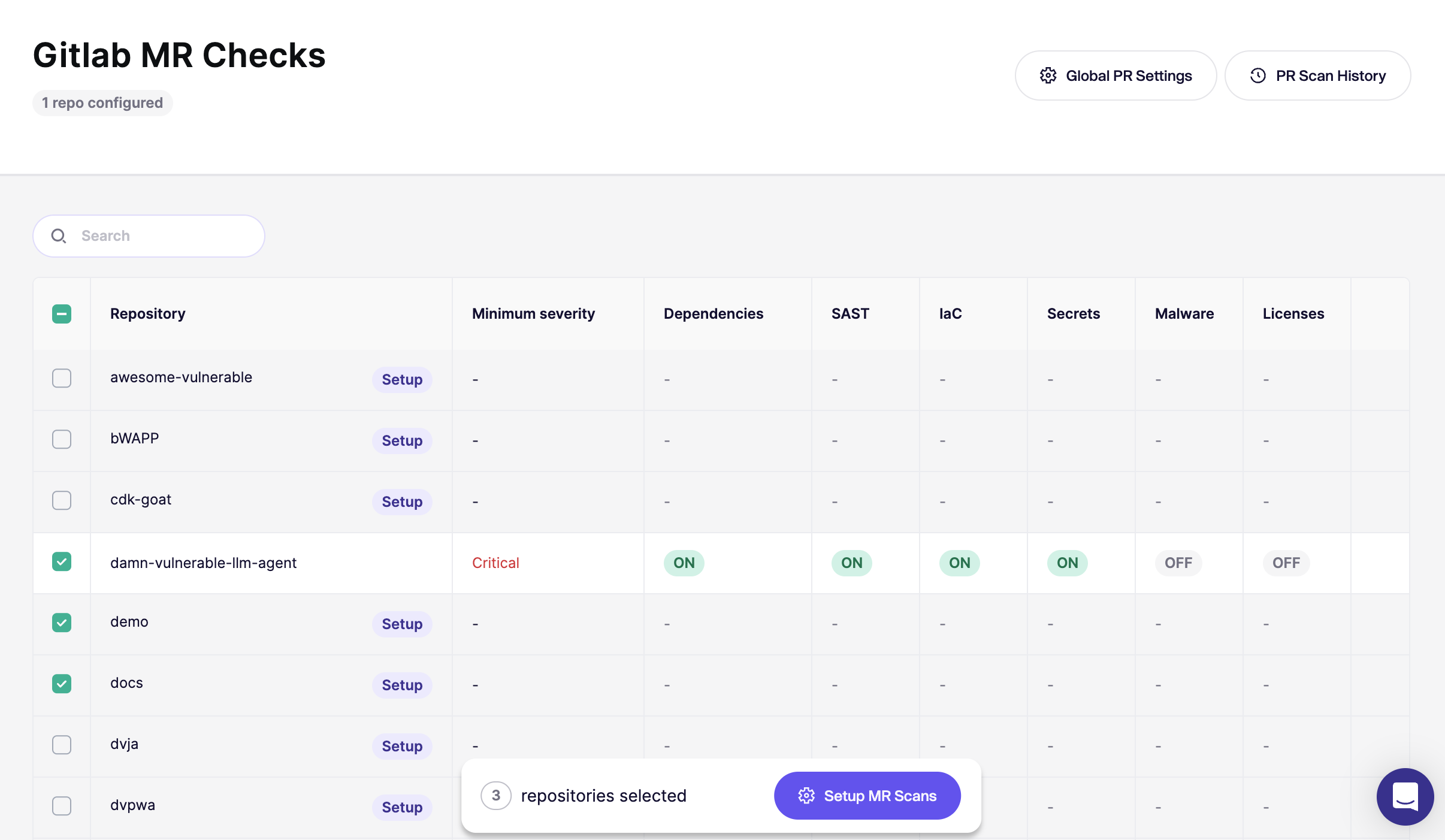1445x840 pixels.
Task: Click the ON badge under Dependencies column
Action: click(684, 563)
